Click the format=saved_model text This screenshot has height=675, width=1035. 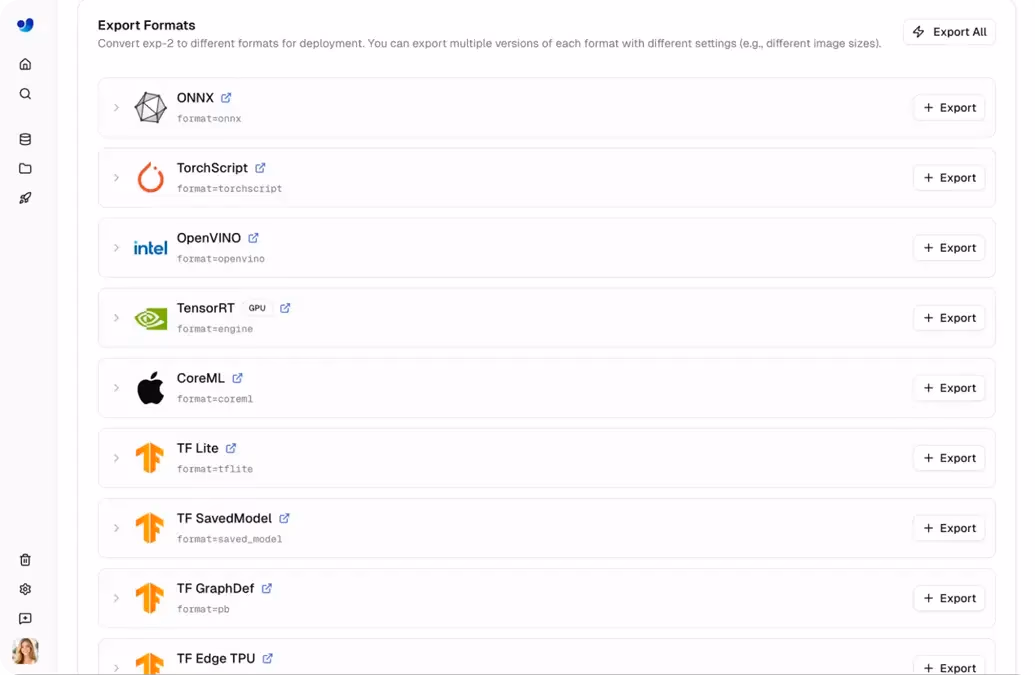229,539
